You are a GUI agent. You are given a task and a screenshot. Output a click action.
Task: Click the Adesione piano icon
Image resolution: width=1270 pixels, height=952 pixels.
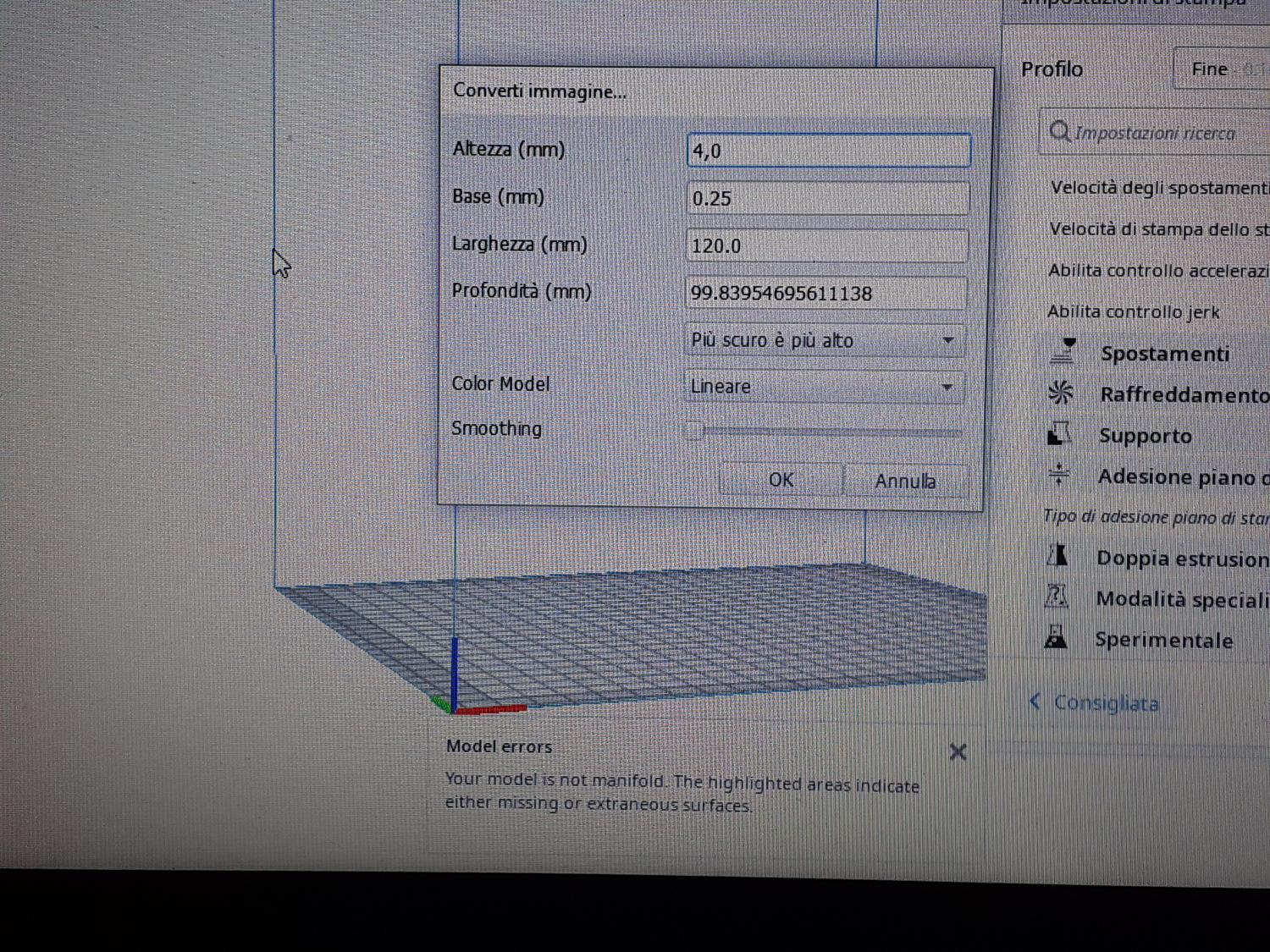(1058, 474)
